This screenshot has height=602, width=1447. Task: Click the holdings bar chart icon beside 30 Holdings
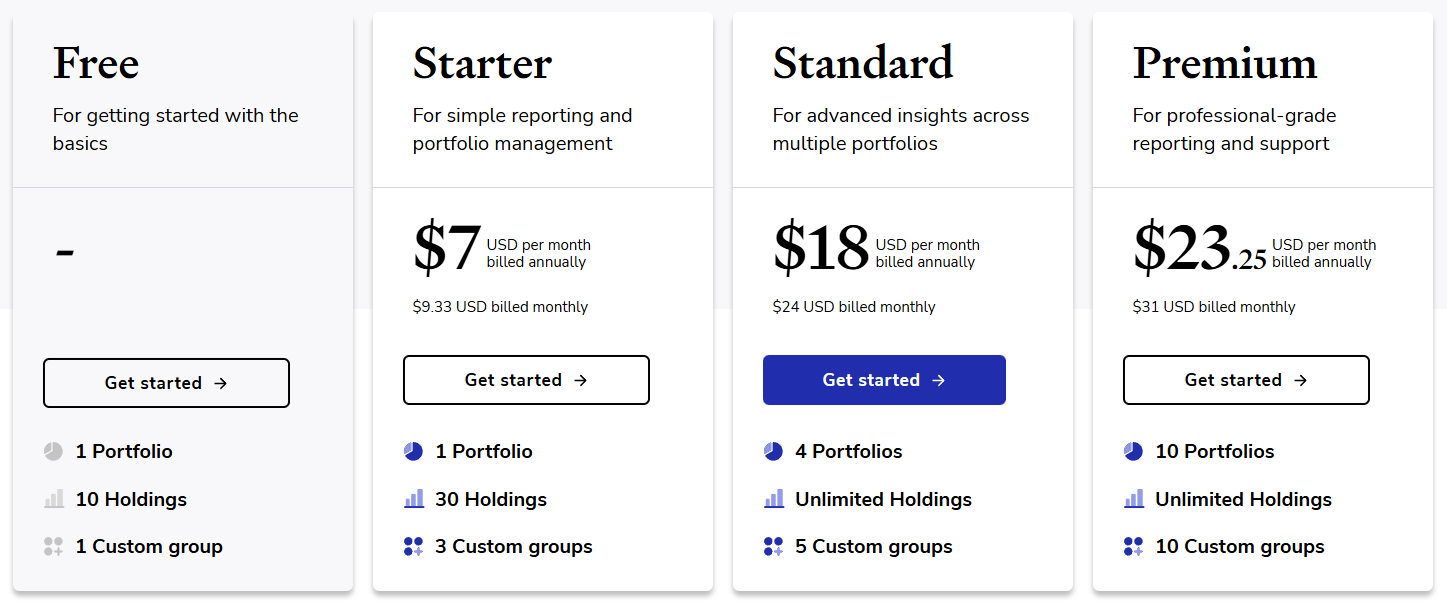click(x=414, y=498)
